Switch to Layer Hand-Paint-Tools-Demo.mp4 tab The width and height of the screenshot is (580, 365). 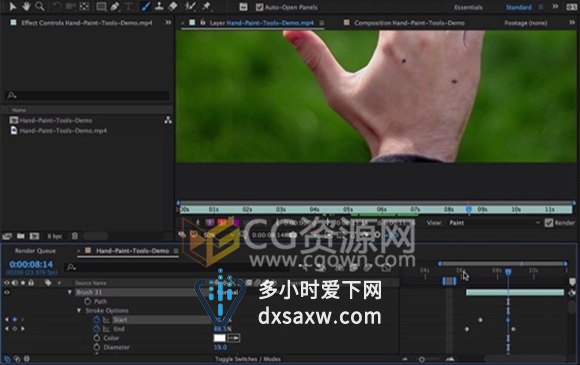click(262, 23)
